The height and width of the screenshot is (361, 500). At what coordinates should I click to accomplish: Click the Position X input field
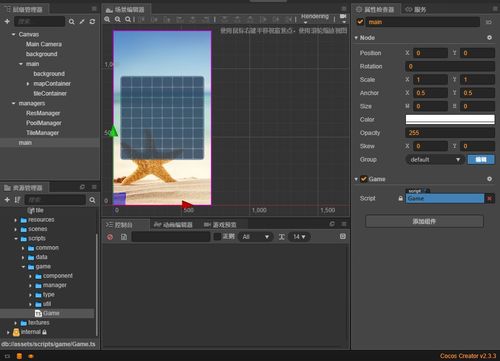(x=430, y=53)
